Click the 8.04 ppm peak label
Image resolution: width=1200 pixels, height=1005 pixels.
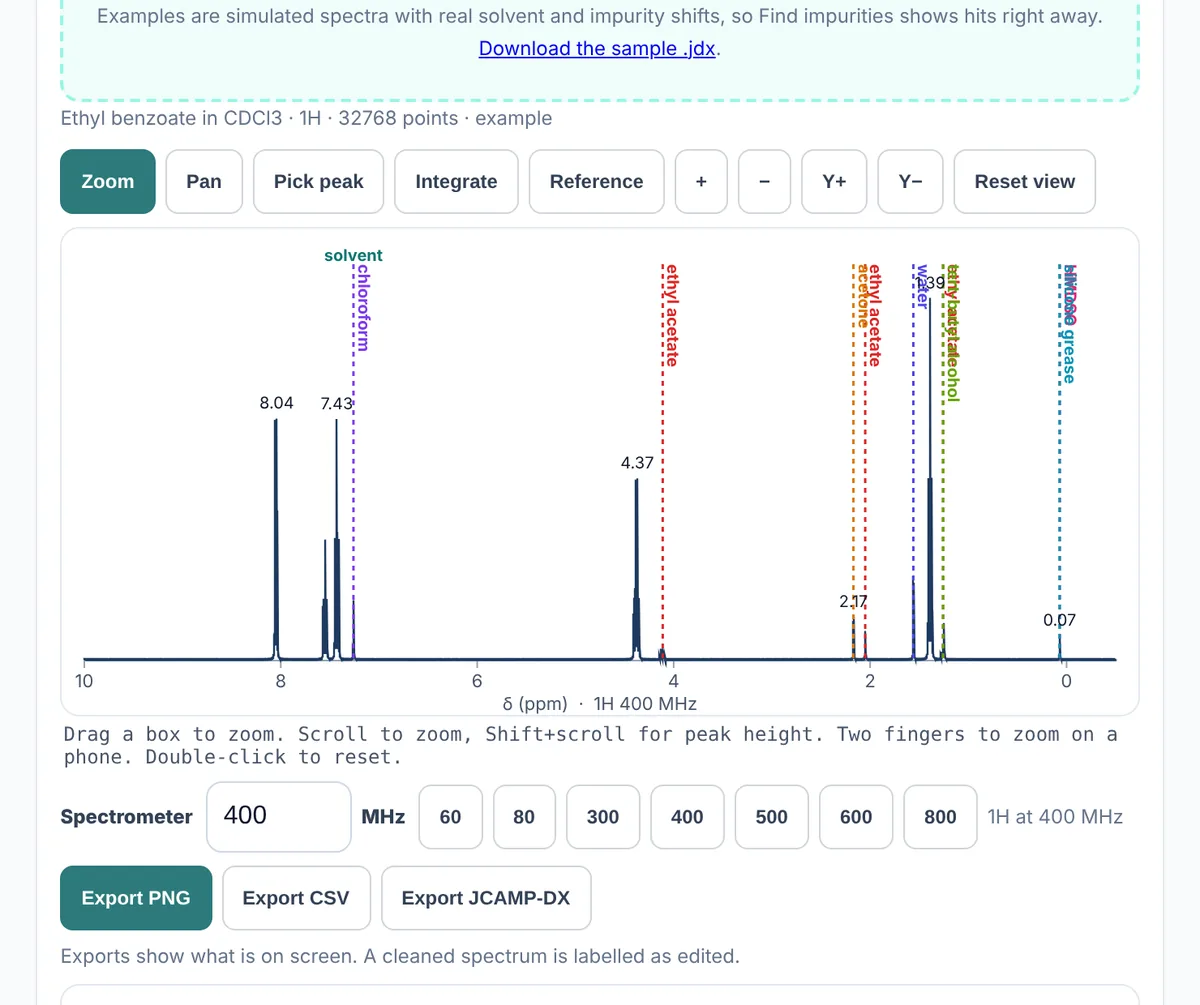(x=276, y=403)
